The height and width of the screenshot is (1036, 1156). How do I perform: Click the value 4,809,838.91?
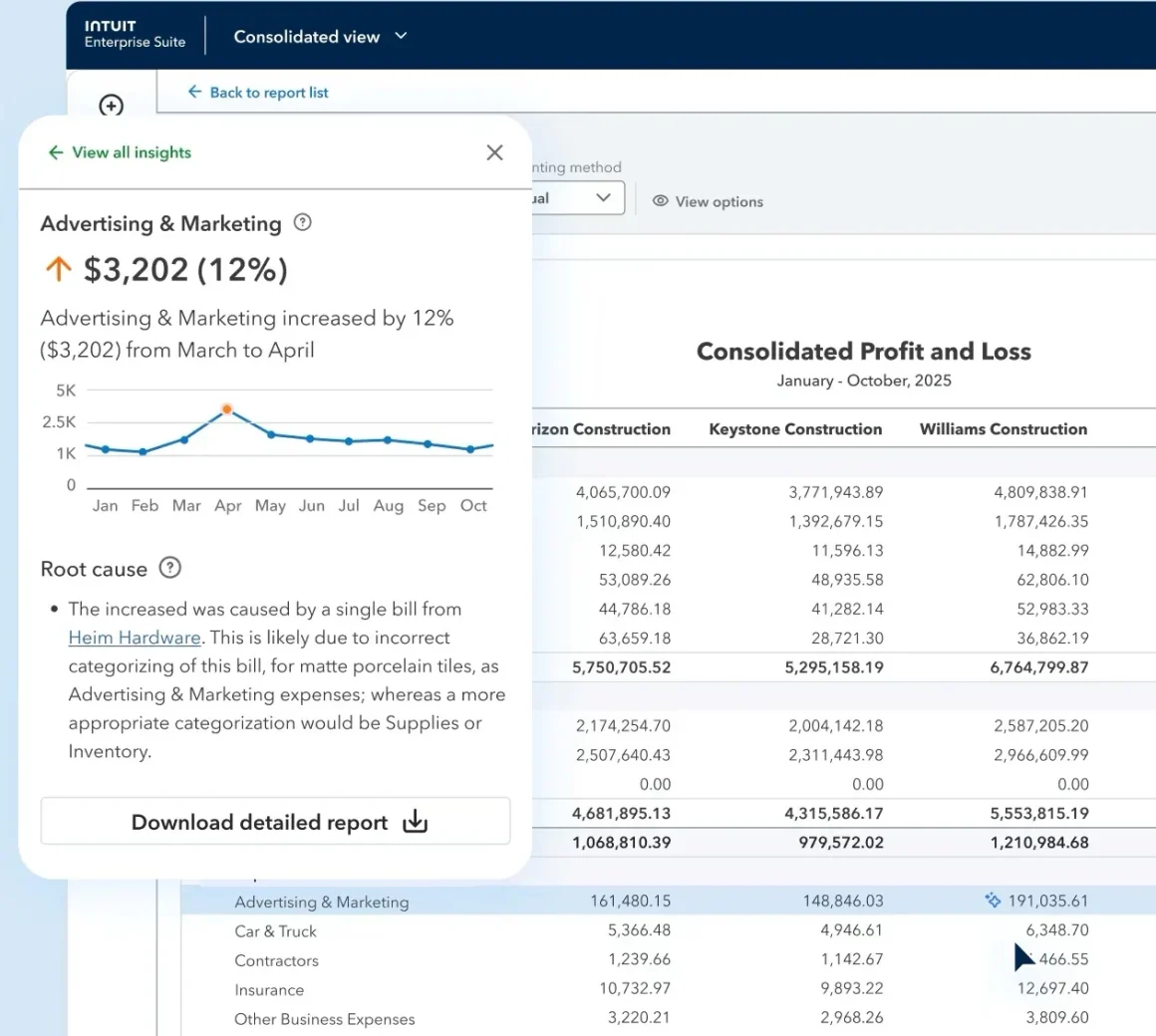point(1041,492)
